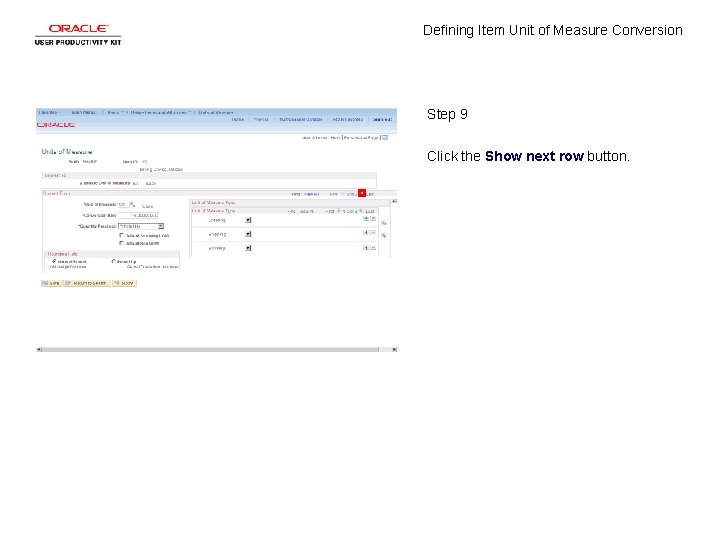This screenshot has width=720, height=540.
Task: Show previous row in Convert From header
Action: (x=343, y=194)
